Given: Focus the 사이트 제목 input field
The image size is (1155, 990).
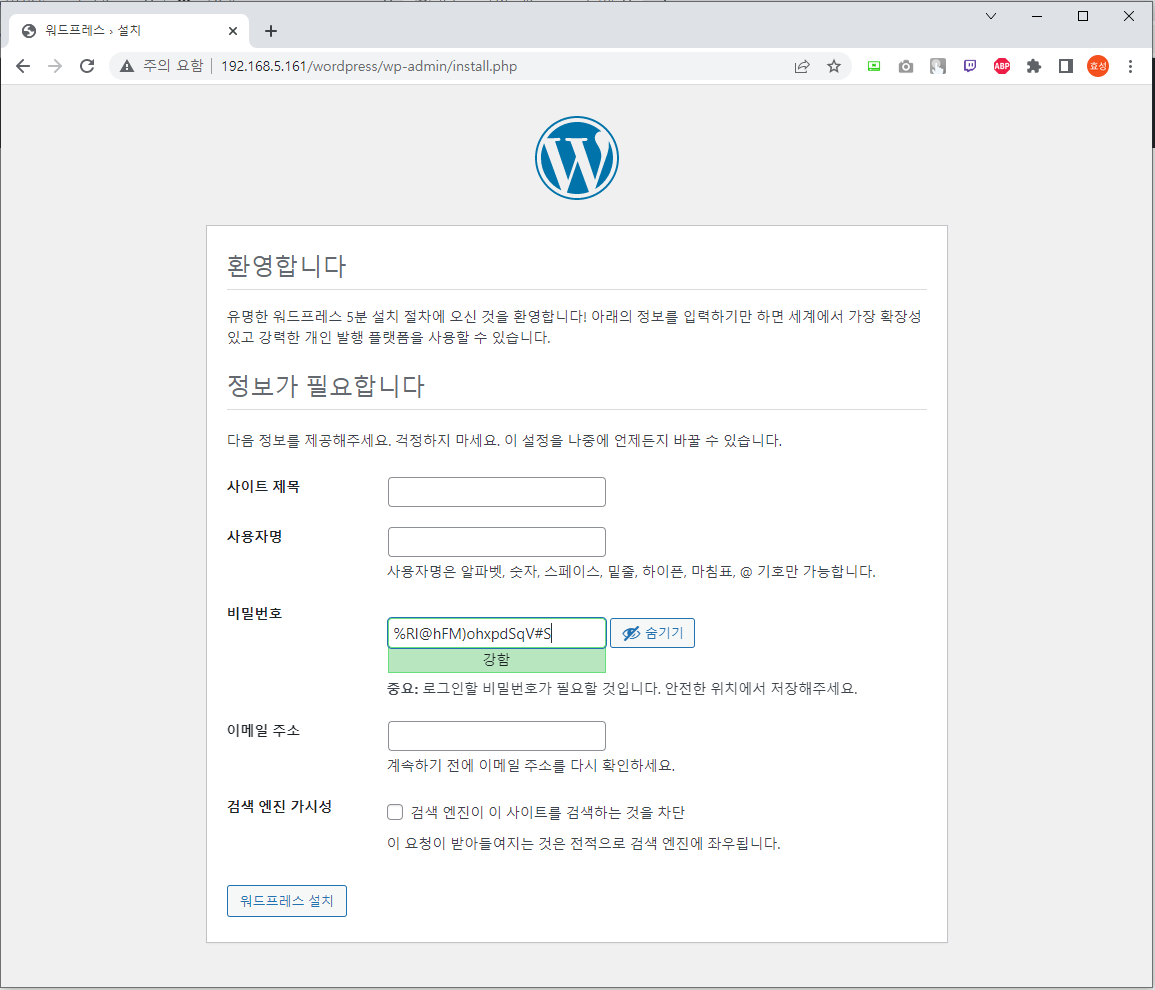Looking at the screenshot, I should pyautogui.click(x=496, y=492).
